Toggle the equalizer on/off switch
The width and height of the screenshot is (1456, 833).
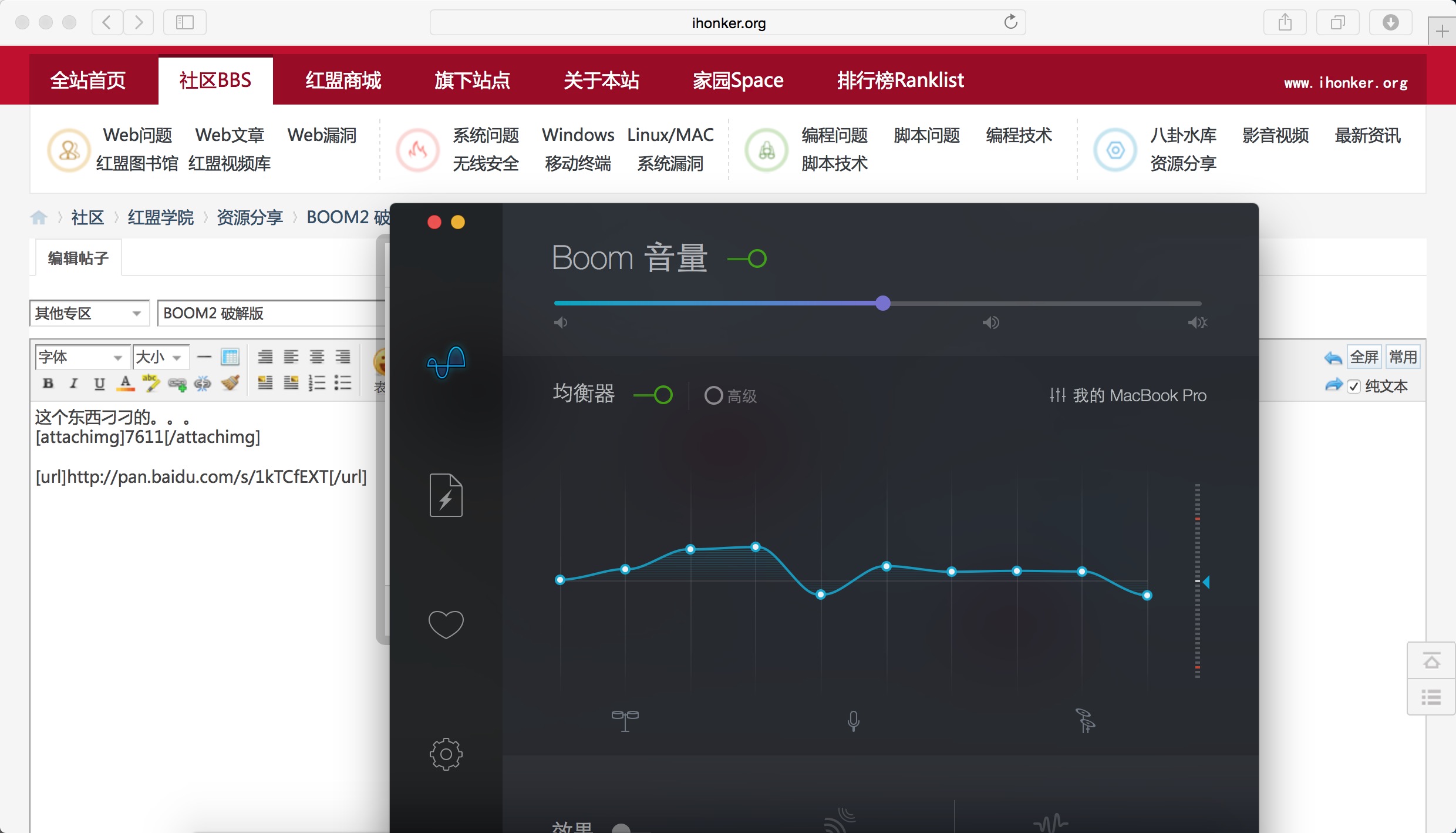[x=653, y=395]
